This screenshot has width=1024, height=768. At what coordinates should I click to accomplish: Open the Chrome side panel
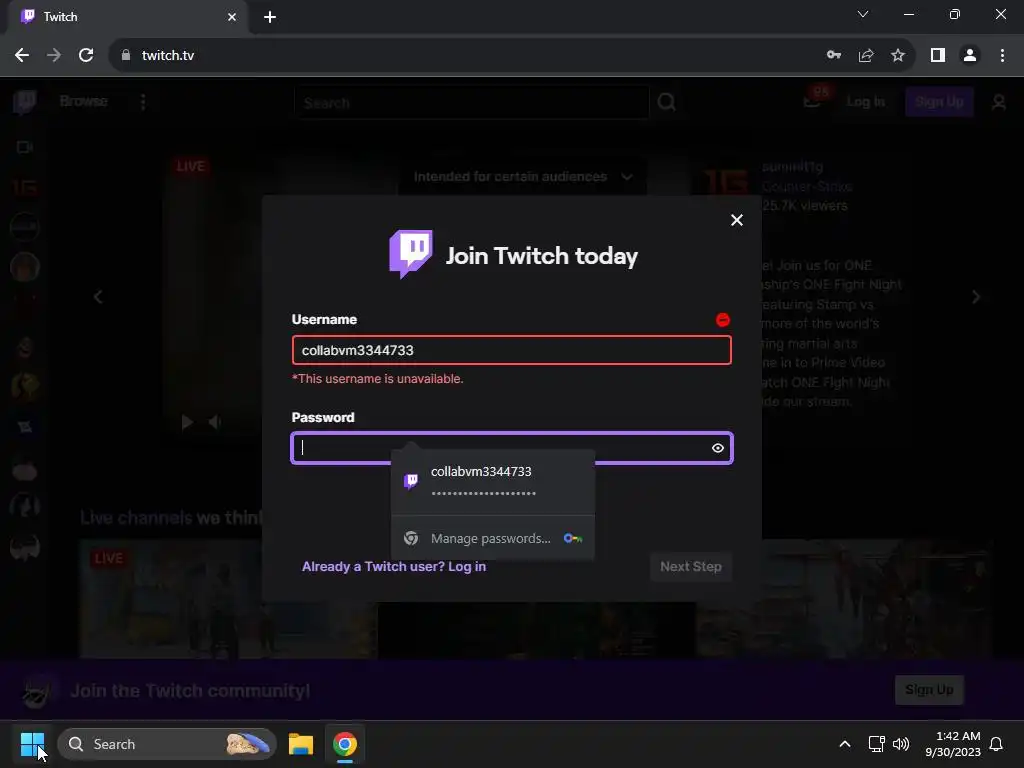pos(938,56)
